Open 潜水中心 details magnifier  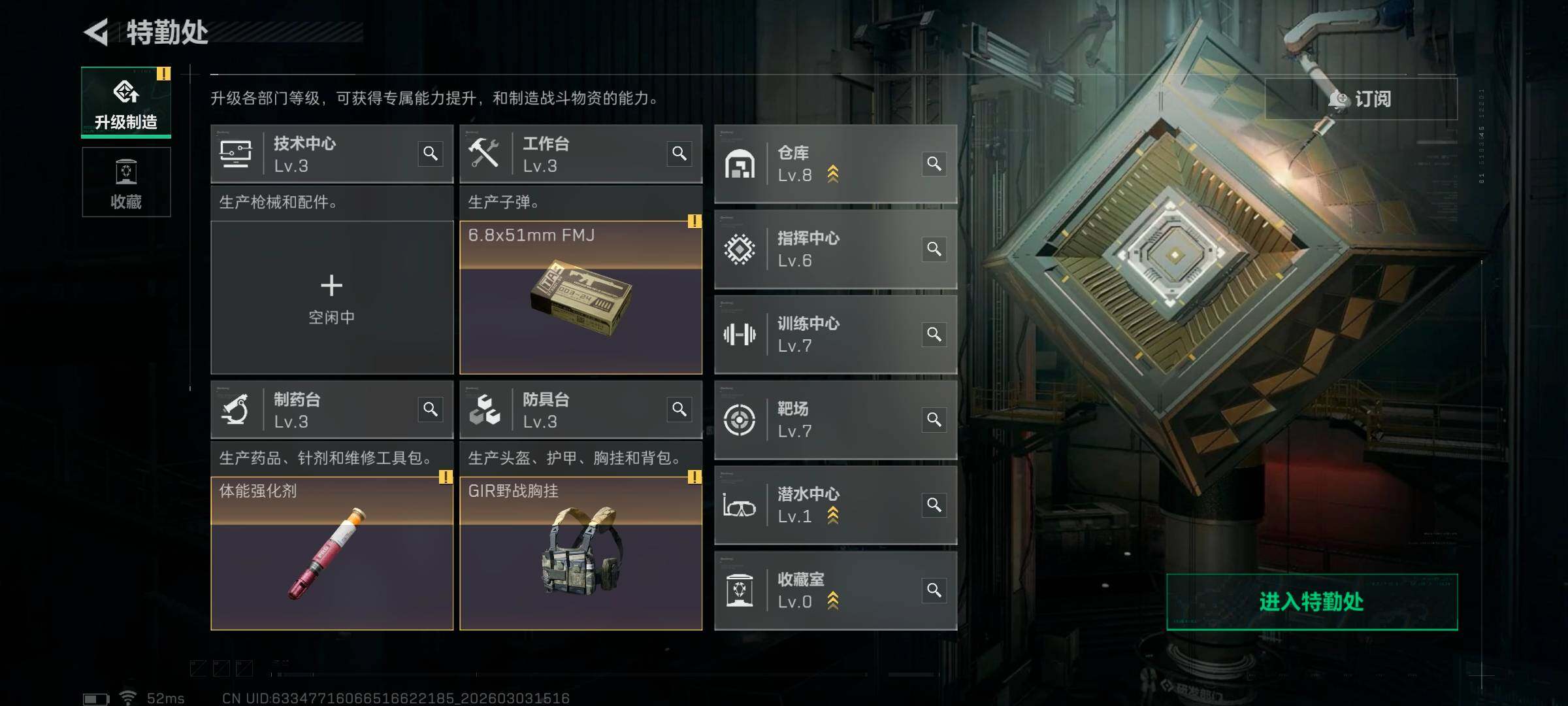click(x=934, y=505)
